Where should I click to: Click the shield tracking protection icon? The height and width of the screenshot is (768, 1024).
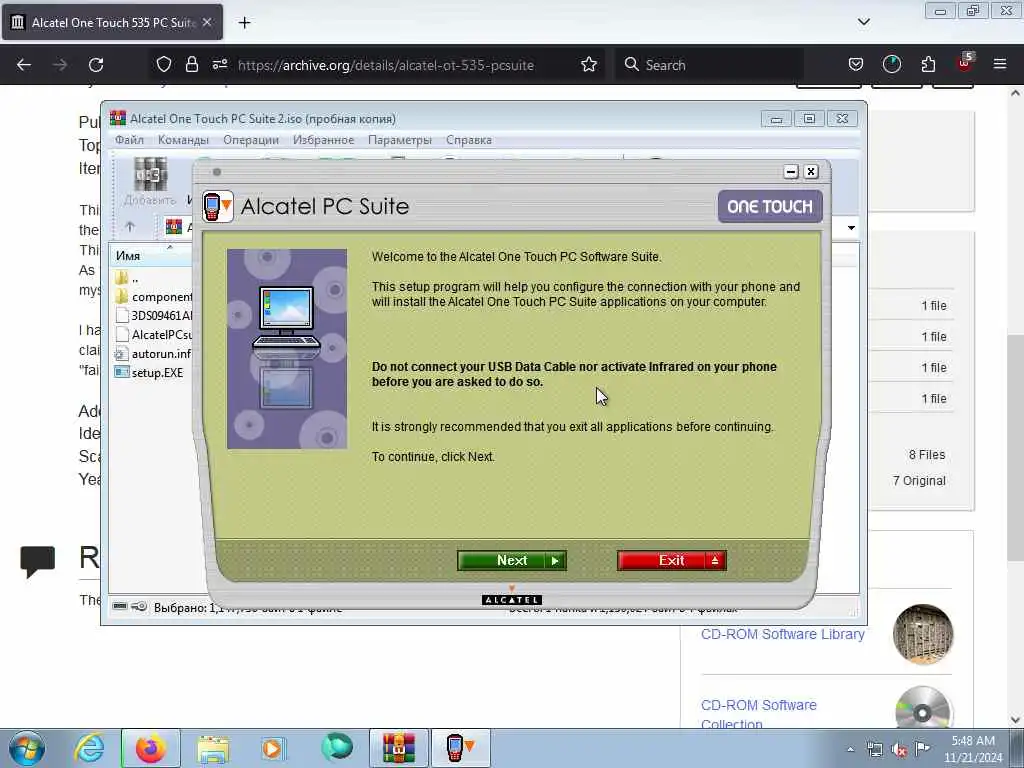pyautogui.click(x=164, y=65)
